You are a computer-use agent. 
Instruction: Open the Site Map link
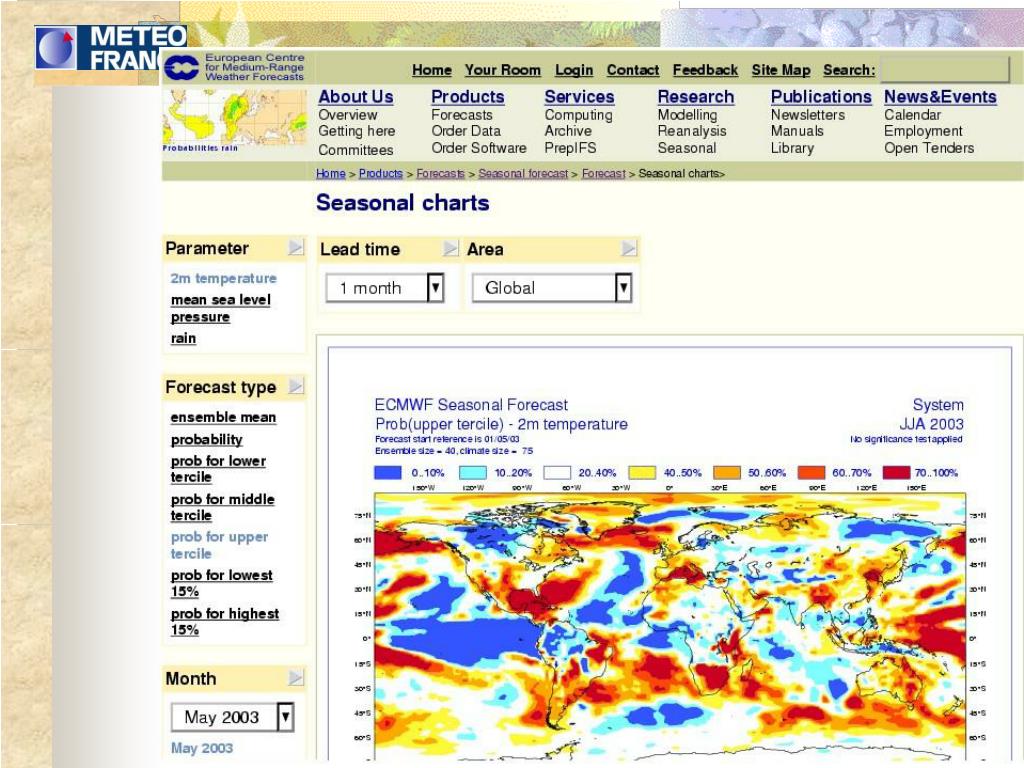click(781, 70)
